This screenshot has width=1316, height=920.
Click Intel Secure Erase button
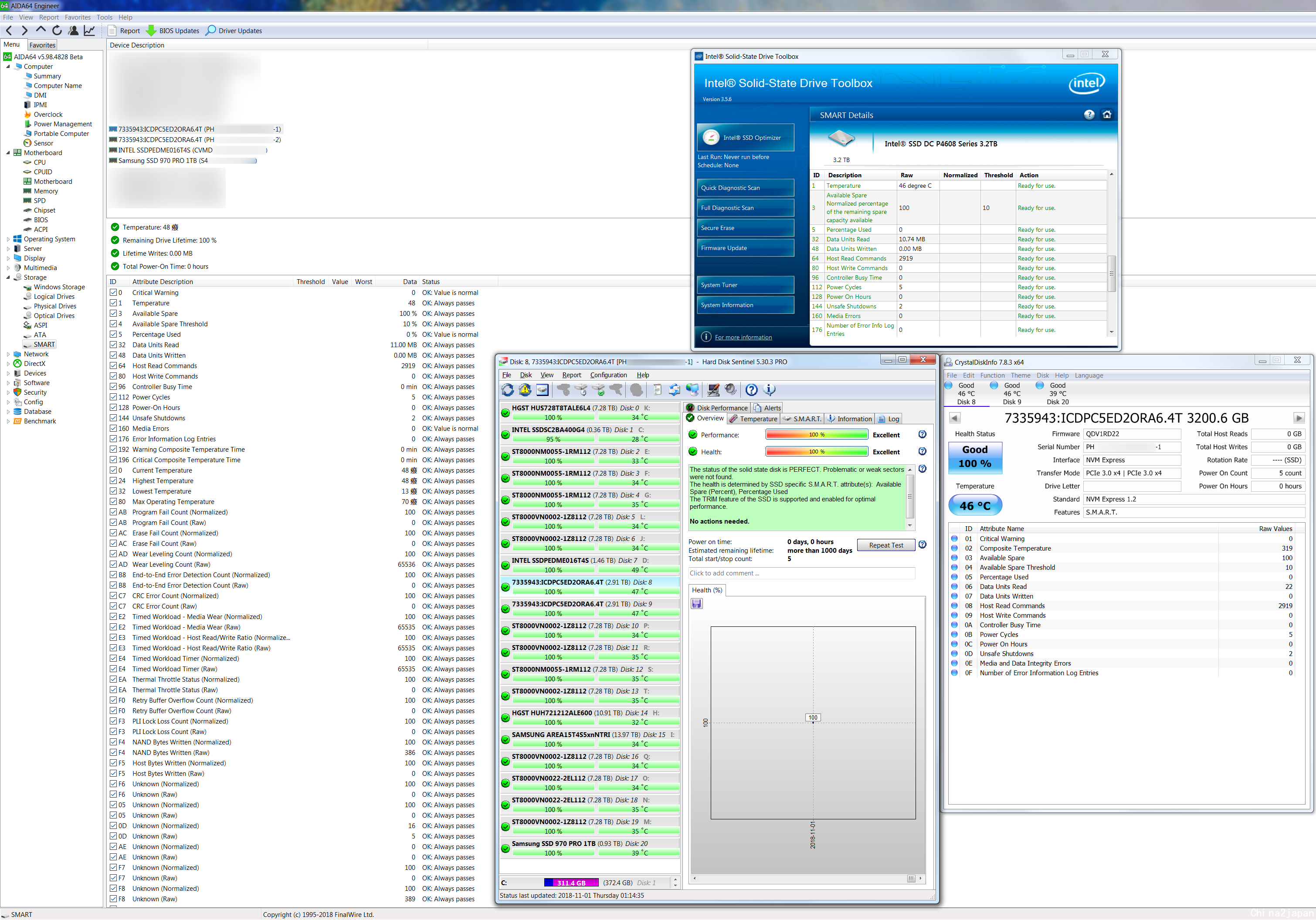click(x=745, y=227)
